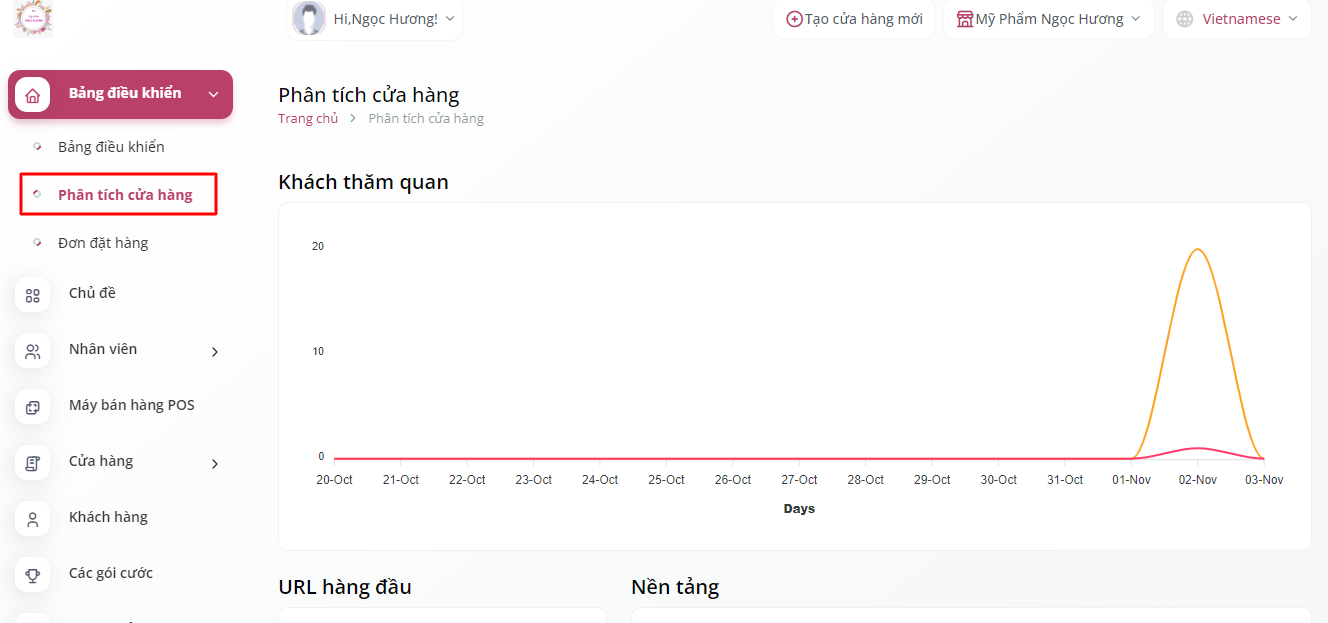Click the globe language icon

click(x=1185, y=19)
